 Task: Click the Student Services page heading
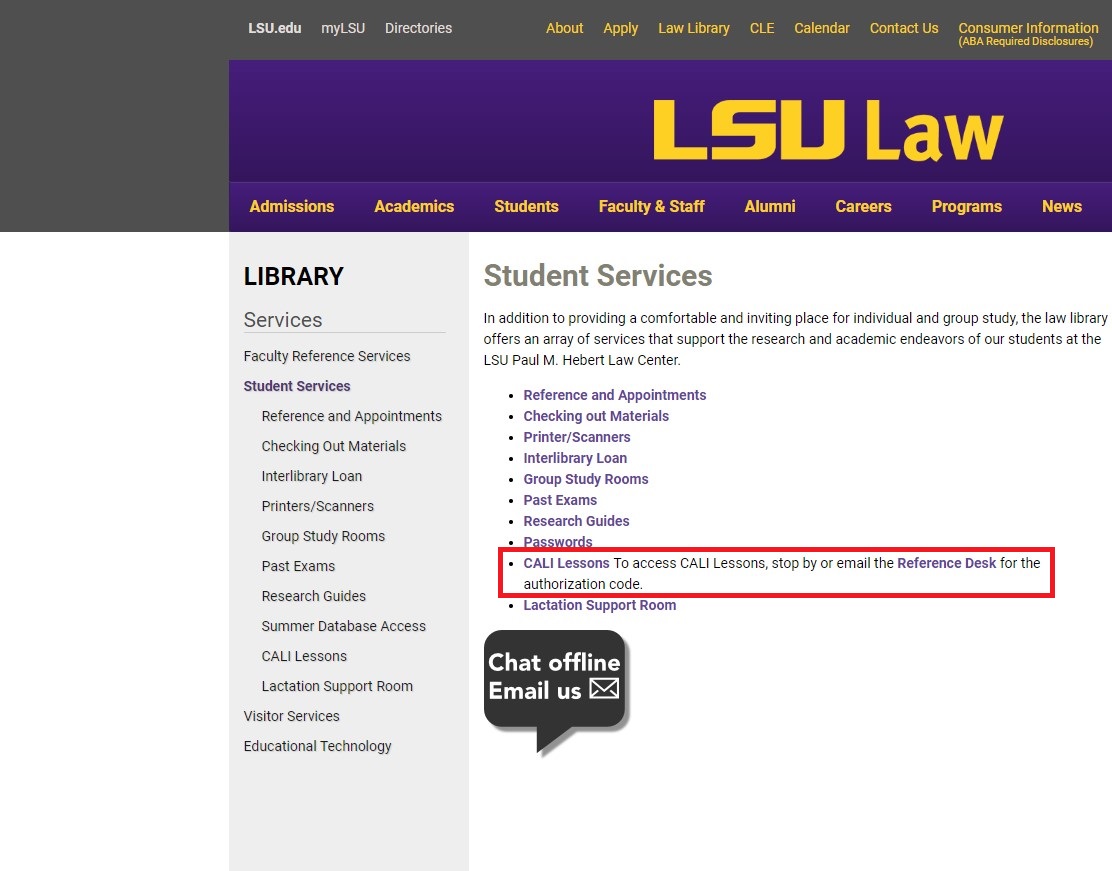coord(598,275)
